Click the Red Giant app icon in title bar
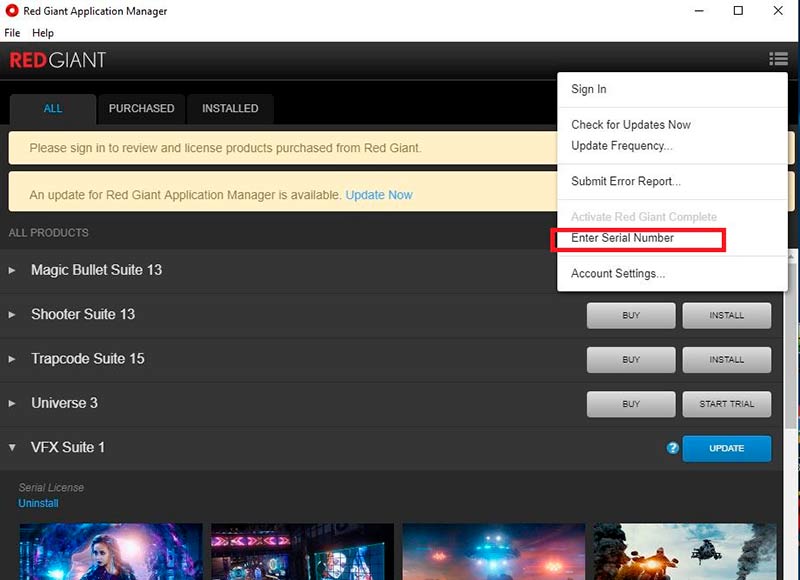The width and height of the screenshot is (800, 580). pos(12,11)
